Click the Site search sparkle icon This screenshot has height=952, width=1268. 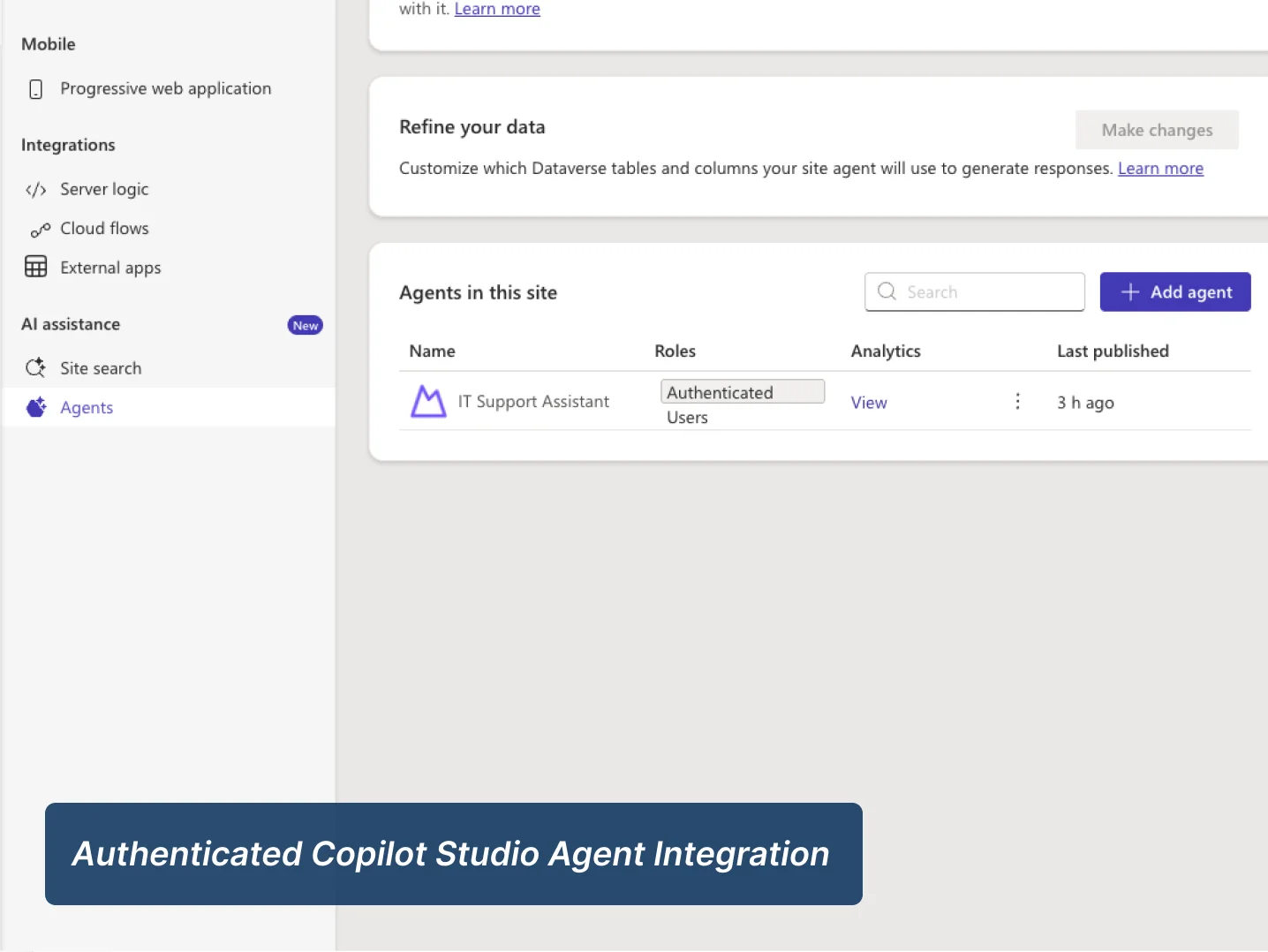(x=36, y=367)
